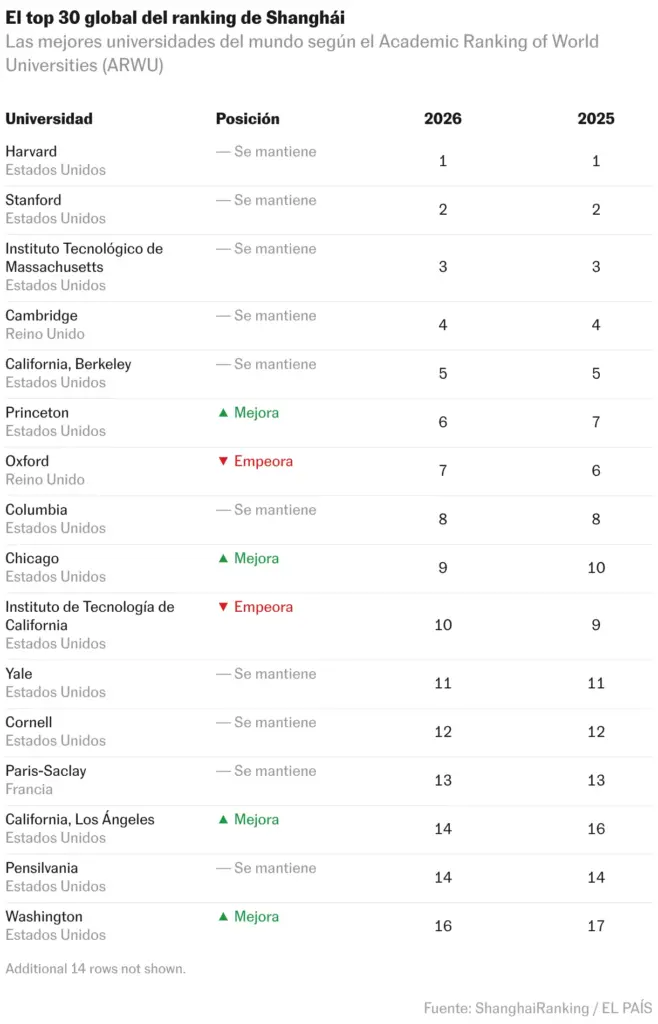Click the red down arrow for Instituto de Tecnología de California
Viewport: 658px width, 1024px height.
pos(223,607)
